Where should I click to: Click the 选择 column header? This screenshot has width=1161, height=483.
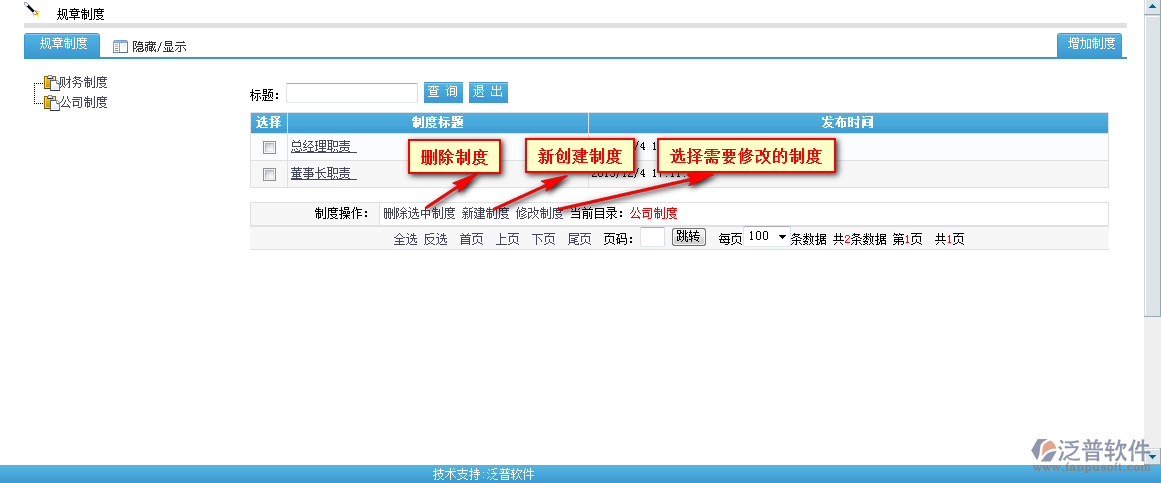pos(269,122)
